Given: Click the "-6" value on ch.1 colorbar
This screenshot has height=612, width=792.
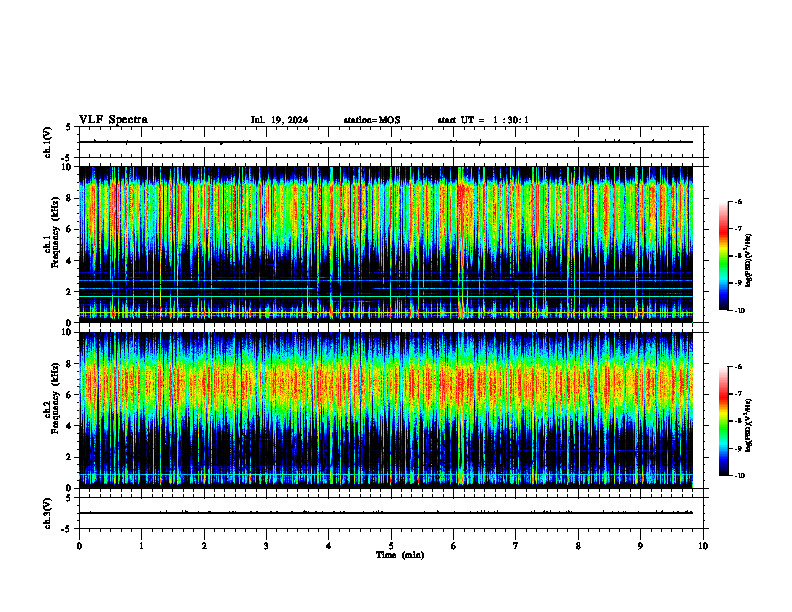Looking at the screenshot, I should tap(738, 202).
